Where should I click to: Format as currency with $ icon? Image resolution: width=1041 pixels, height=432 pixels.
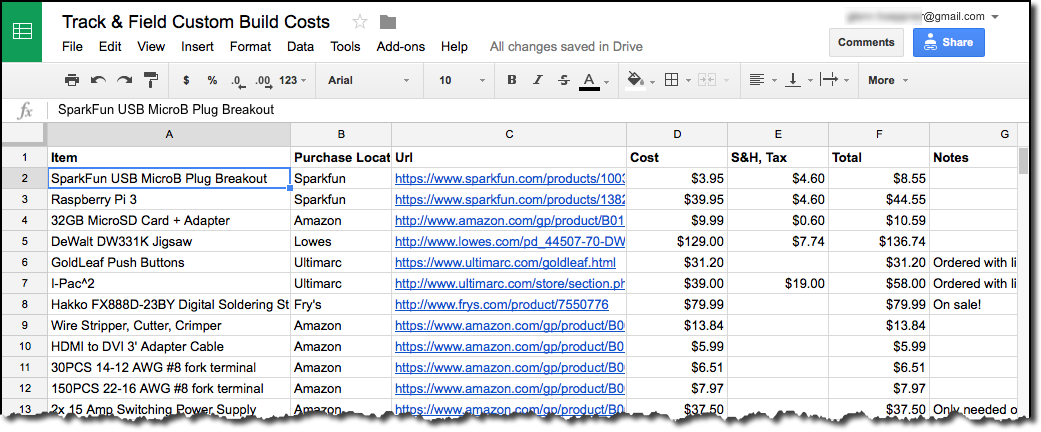[x=187, y=80]
